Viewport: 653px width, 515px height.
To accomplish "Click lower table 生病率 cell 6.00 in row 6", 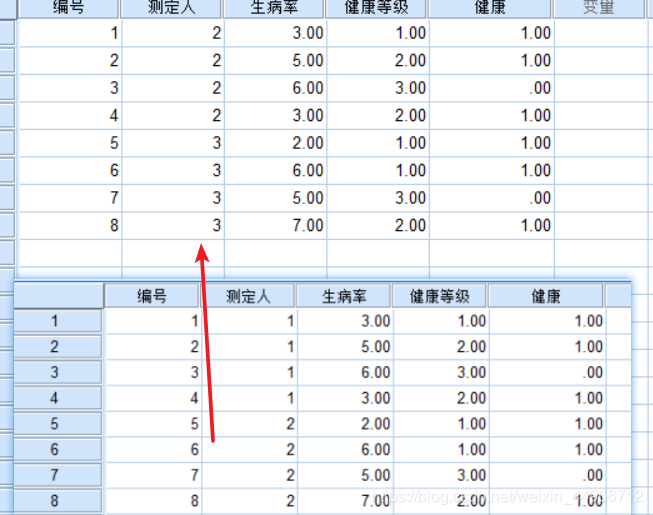I will coord(345,450).
